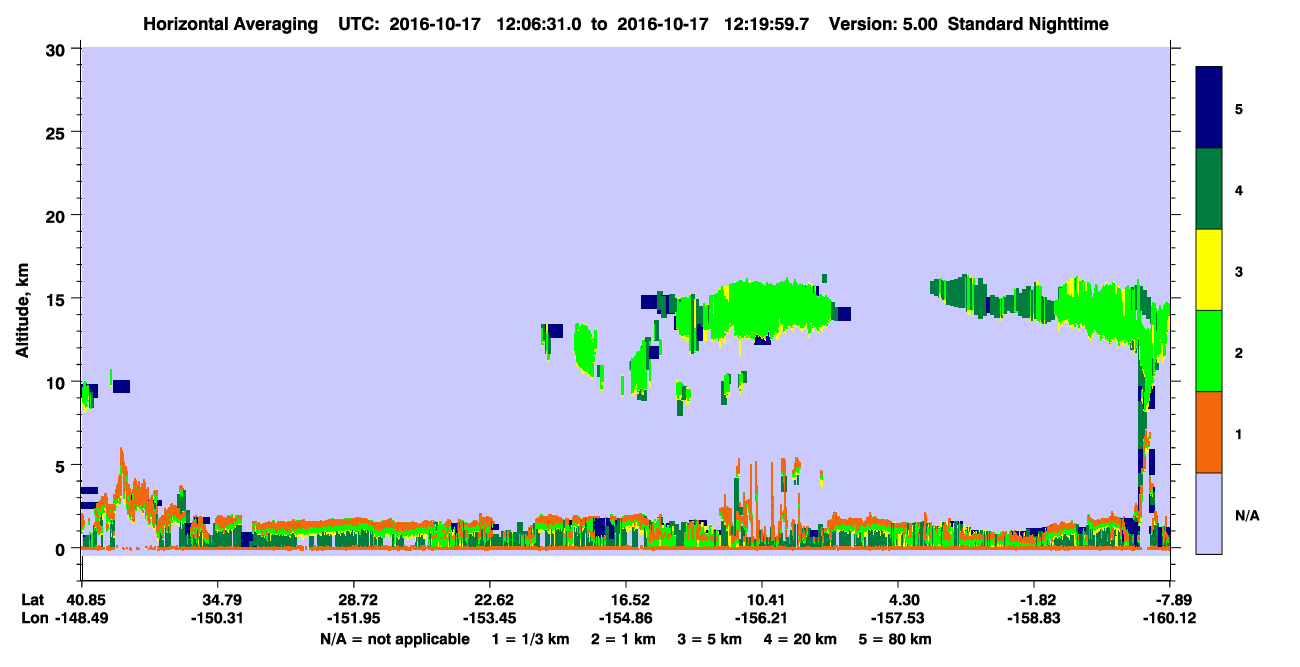Click the yellow colorbar segment labeled 3

[x=1209, y=270]
